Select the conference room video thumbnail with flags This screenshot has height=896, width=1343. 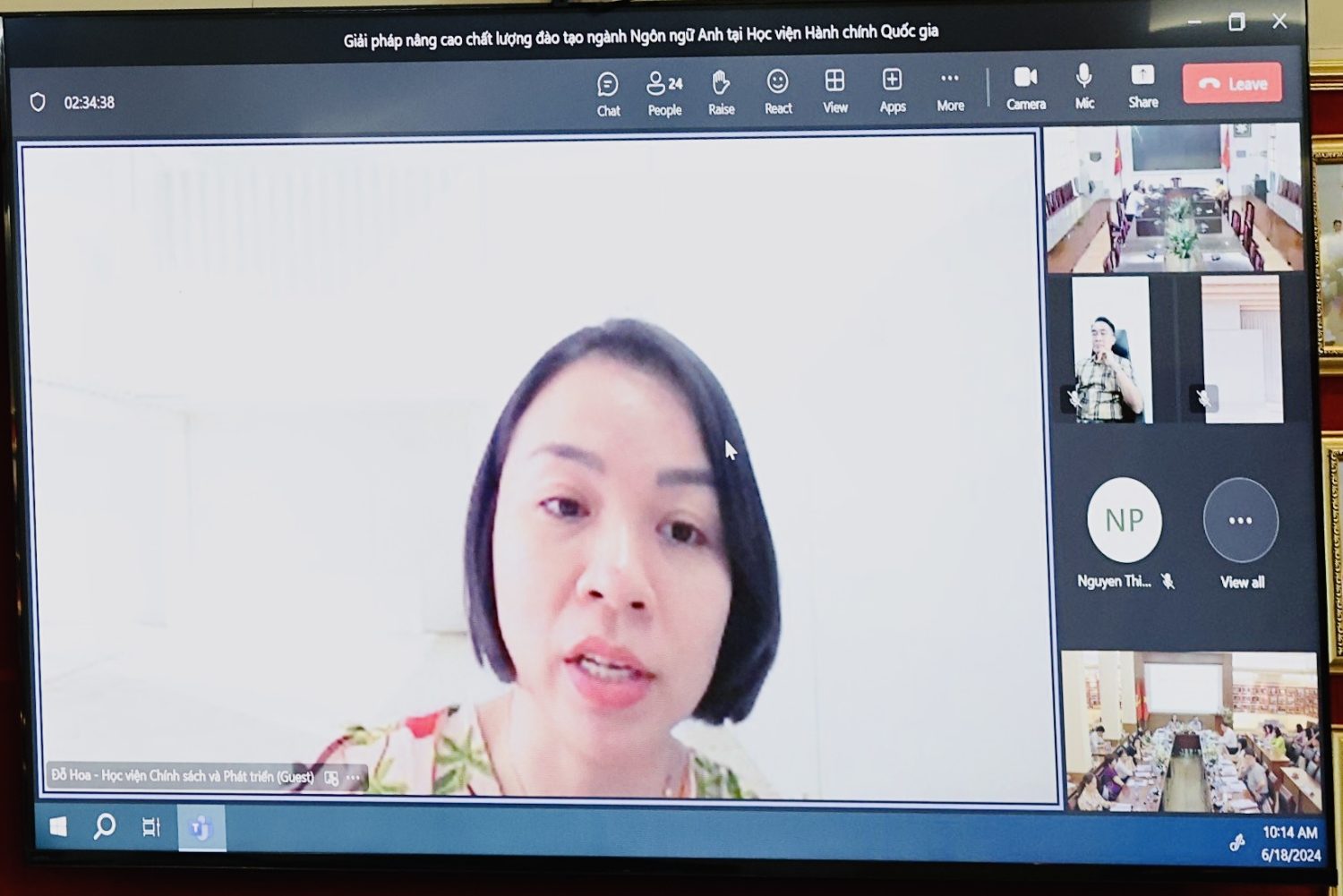tap(1173, 198)
